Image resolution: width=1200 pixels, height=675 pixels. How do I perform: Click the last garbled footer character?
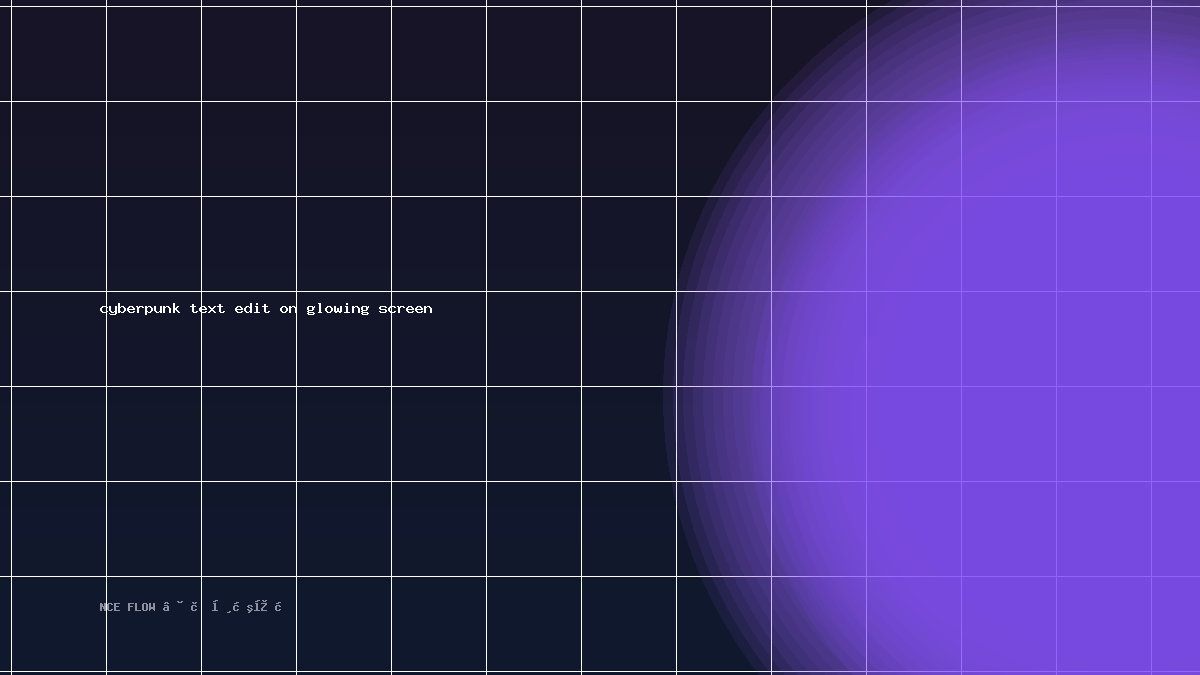(x=278, y=606)
